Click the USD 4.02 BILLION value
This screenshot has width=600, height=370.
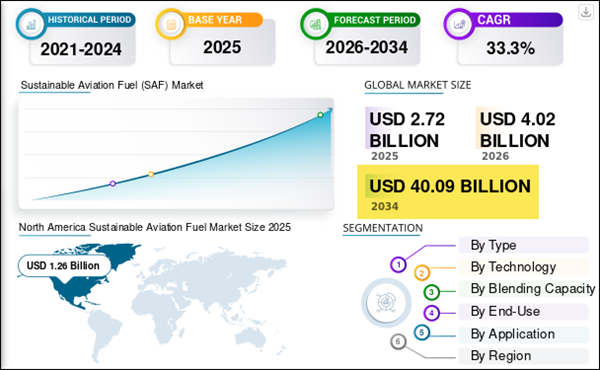(517, 130)
